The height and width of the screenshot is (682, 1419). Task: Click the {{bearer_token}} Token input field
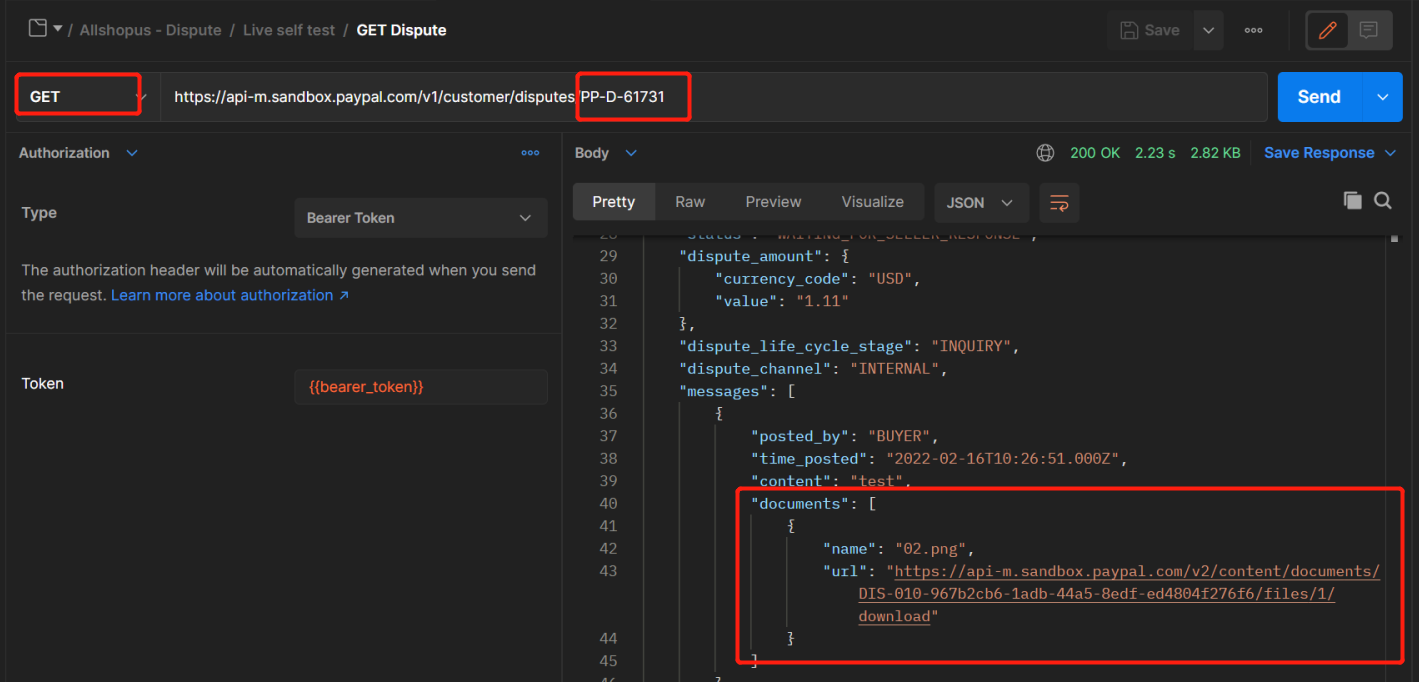click(421, 387)
